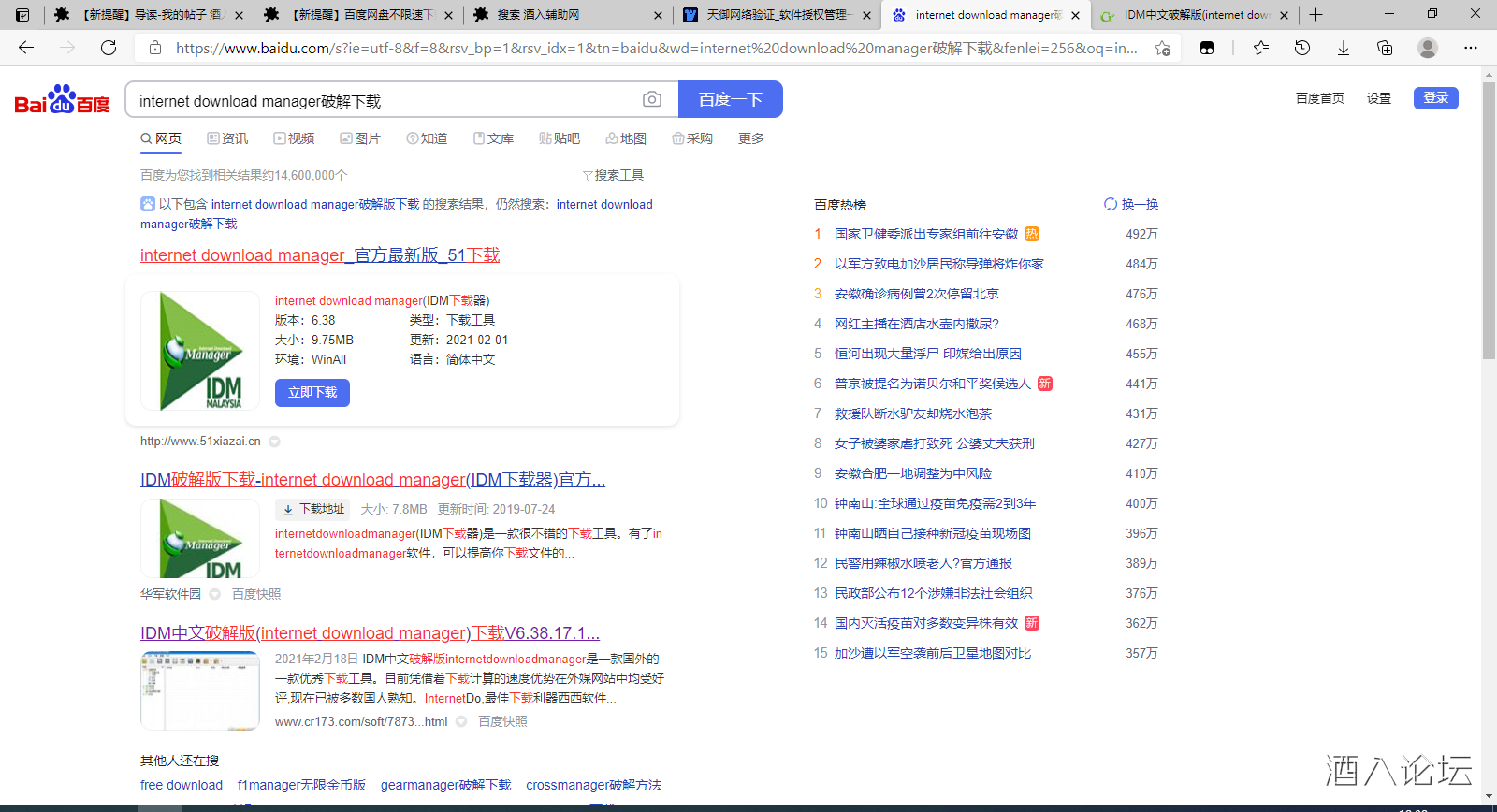Open the IDM破解版下载 result title
The image size is (1497, 812).
pyautogui.click(x=372, y=480)
